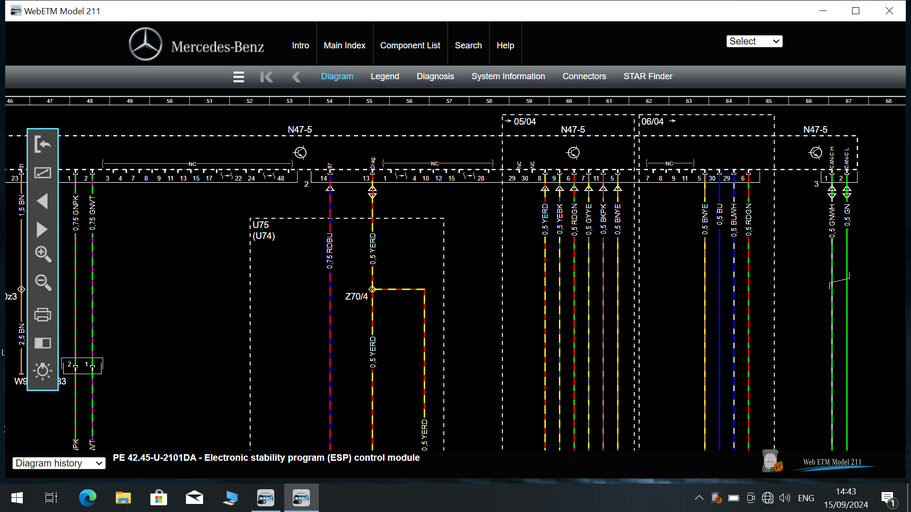The image size is (911, 512).
Task: Open Task View on the taskbar
Action: 51,498
